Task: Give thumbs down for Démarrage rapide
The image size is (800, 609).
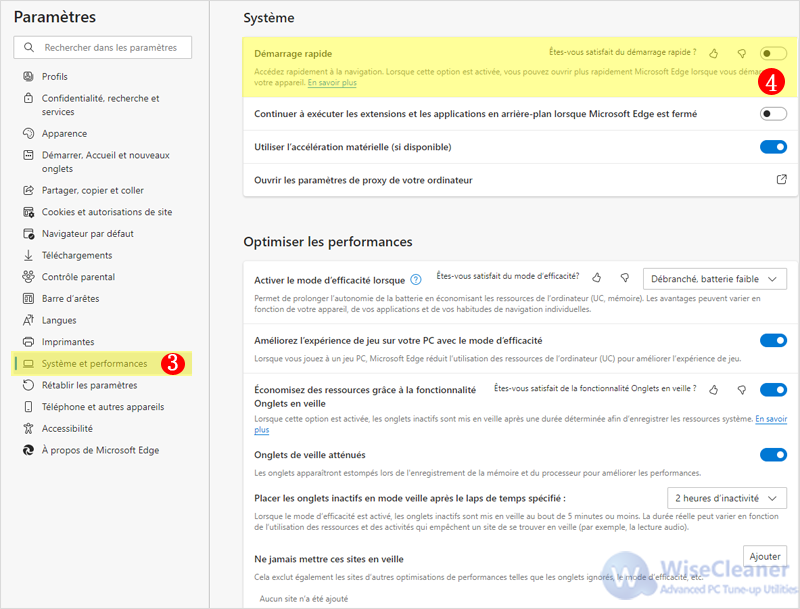Action: (742, 53)
